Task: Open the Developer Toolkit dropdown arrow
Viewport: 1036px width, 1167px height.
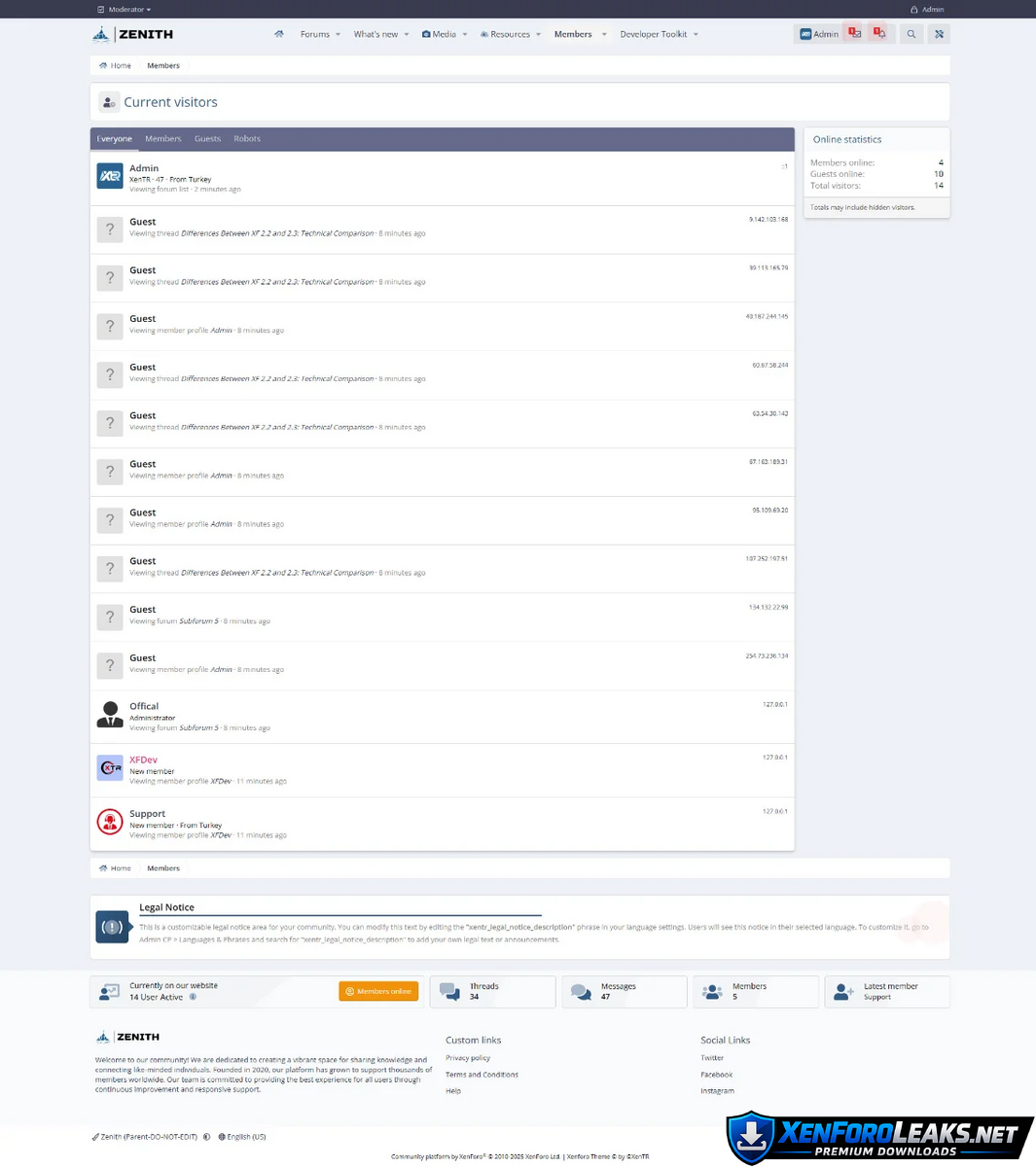Action: click(x=696, y=34)
